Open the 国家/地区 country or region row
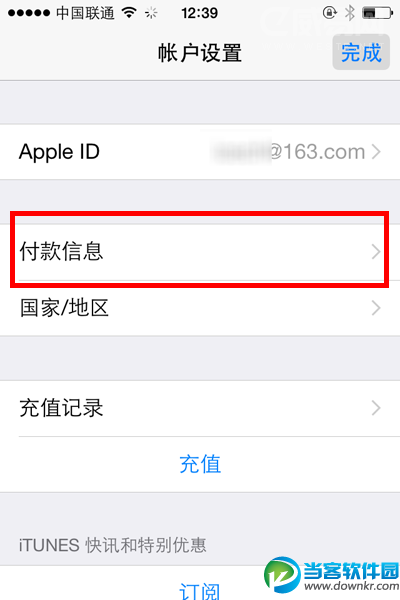 [200, 308]
